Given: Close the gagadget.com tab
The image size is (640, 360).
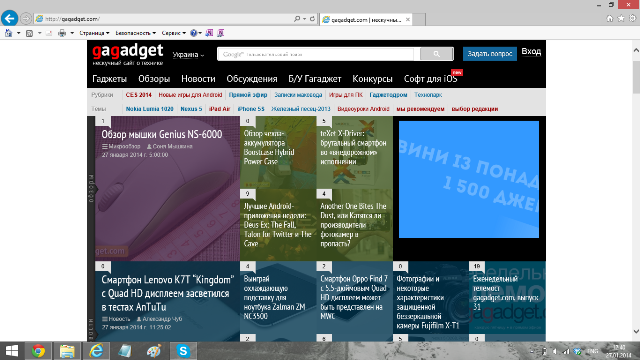Looking at the screenshot, I should coord(408,19).
